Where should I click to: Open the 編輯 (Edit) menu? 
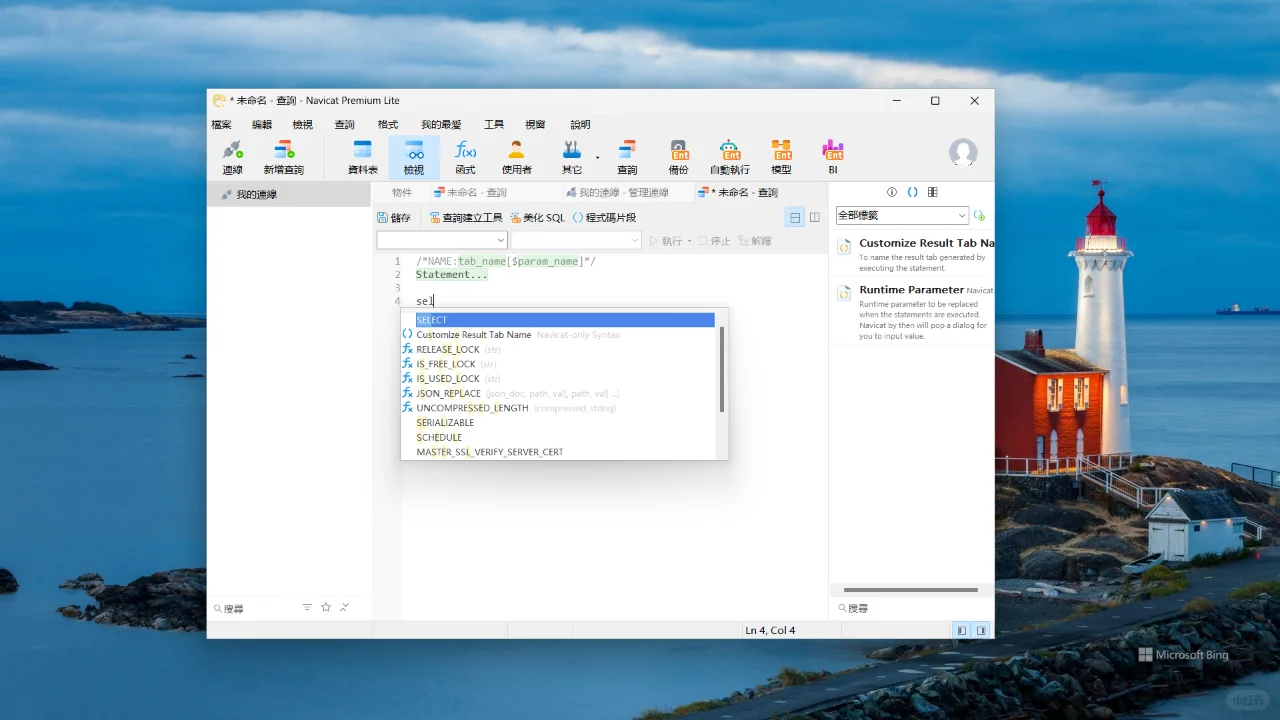pyautogui.click(x=262, y=124)
